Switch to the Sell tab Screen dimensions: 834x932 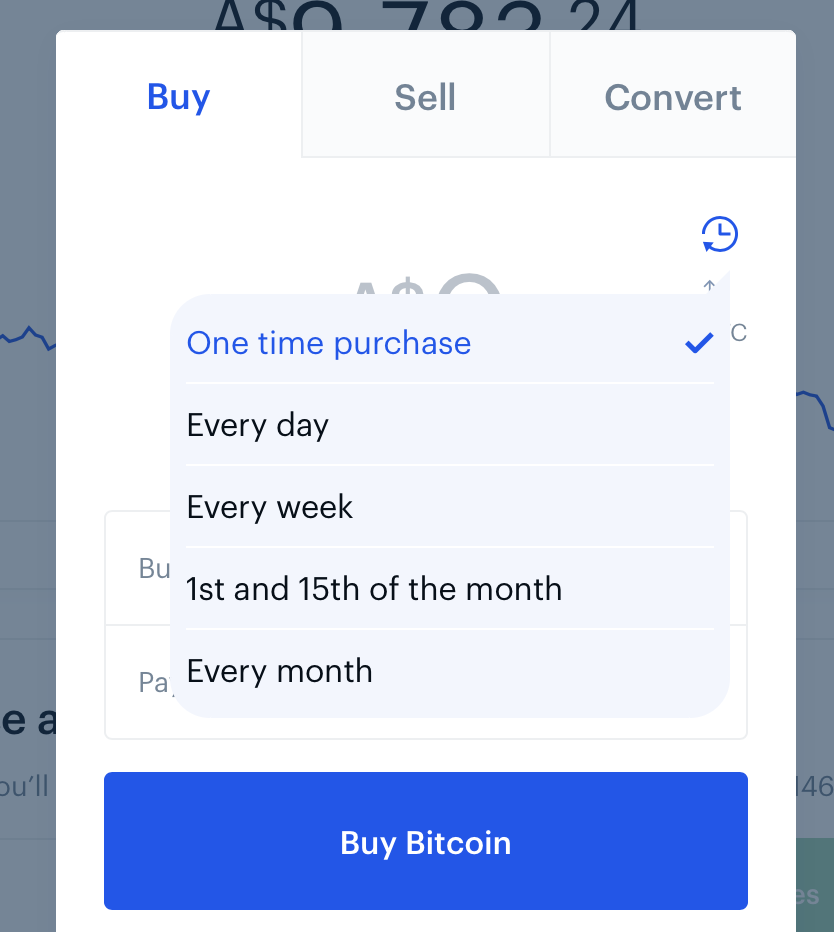(x=426, y=97)
